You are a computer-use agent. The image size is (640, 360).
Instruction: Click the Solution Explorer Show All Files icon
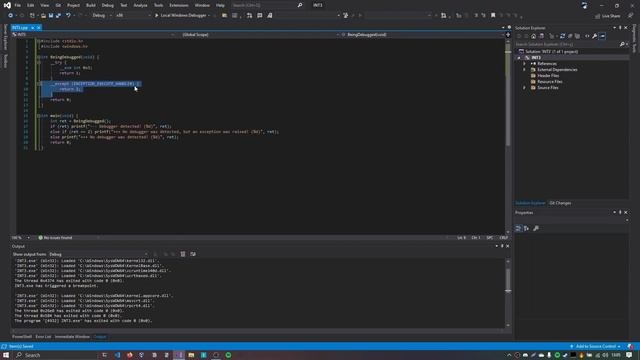coord(577,36)
